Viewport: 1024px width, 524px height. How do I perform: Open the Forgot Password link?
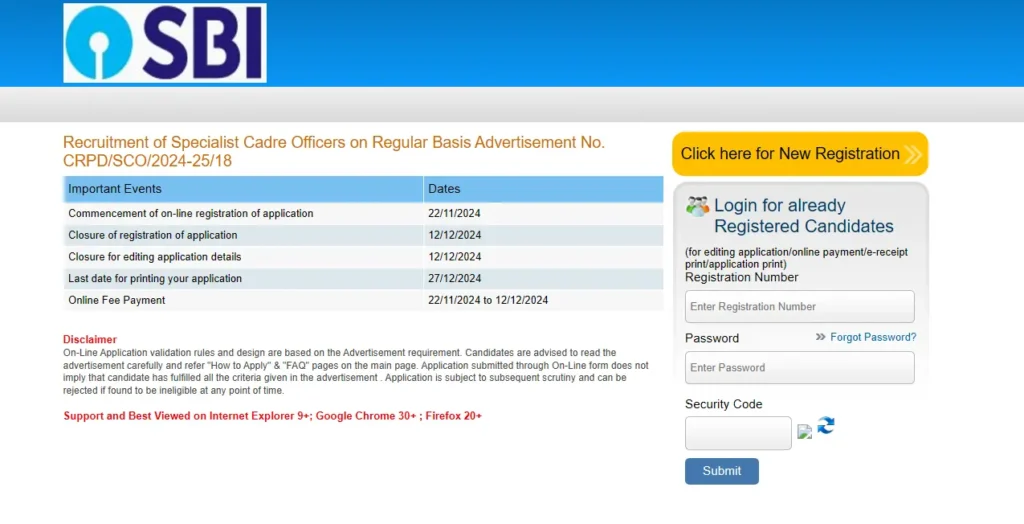pos(872,337)
